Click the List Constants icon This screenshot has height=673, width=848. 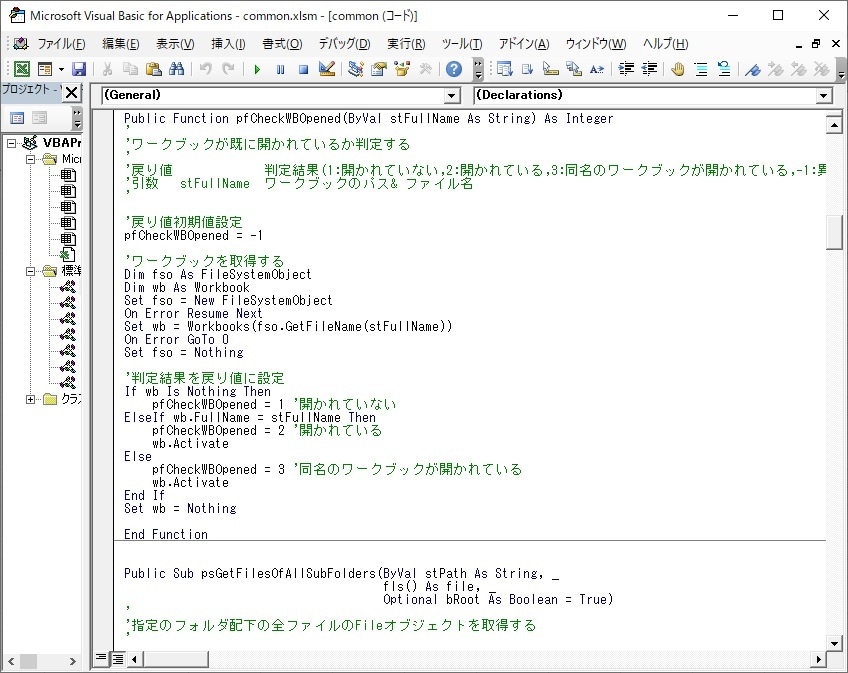[x=527, y=69]
